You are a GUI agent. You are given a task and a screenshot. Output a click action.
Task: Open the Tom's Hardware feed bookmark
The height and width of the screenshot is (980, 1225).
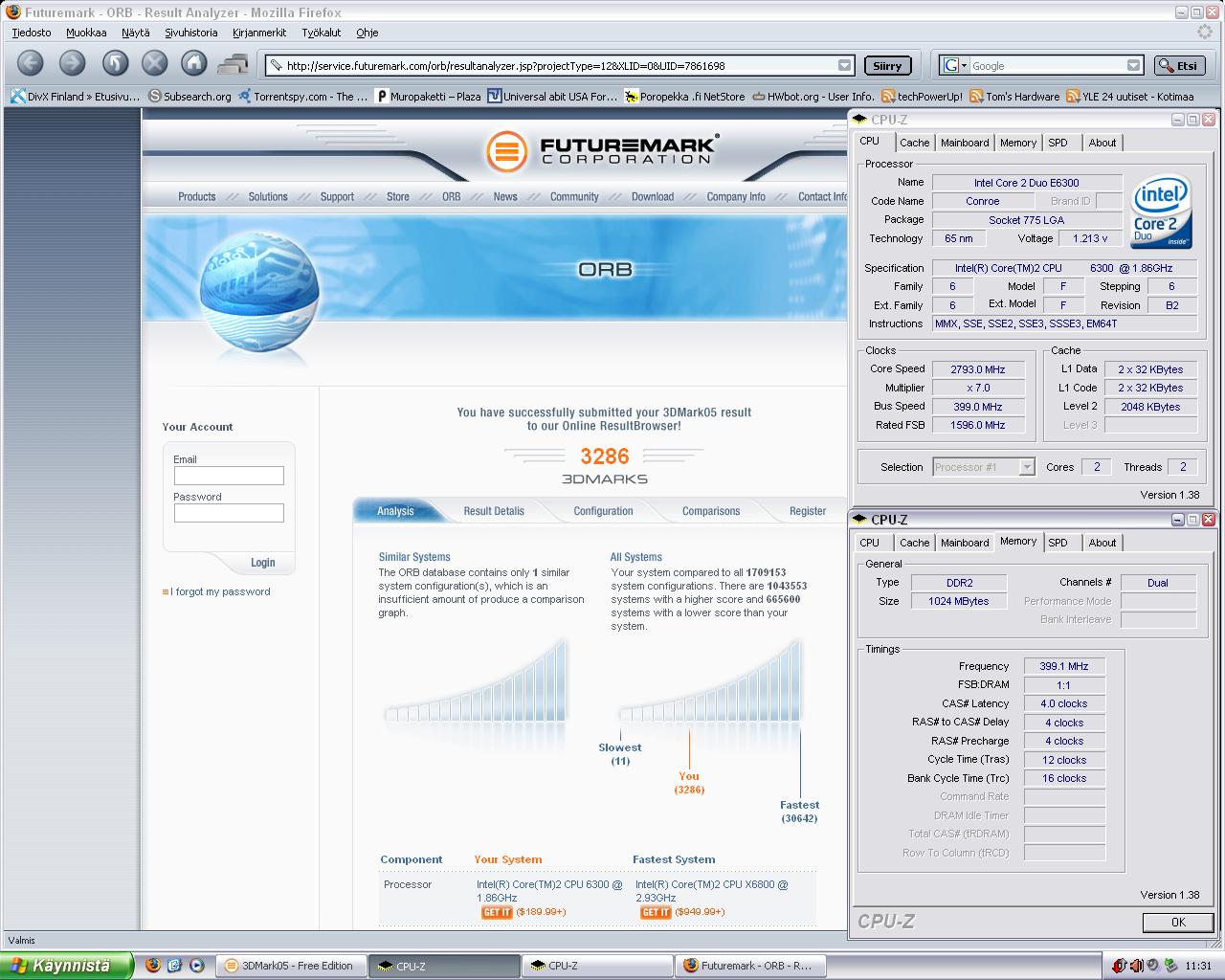pos(1014,97)
